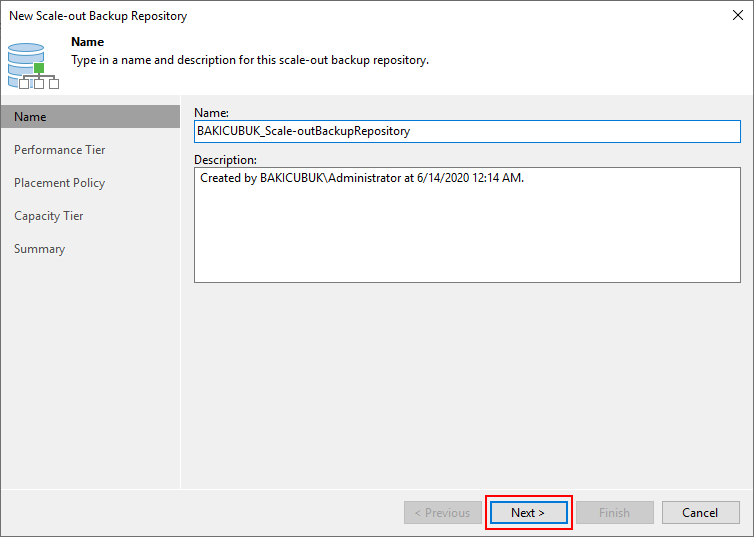
Task: Click into the Name input field
Action: pos(467,131)
